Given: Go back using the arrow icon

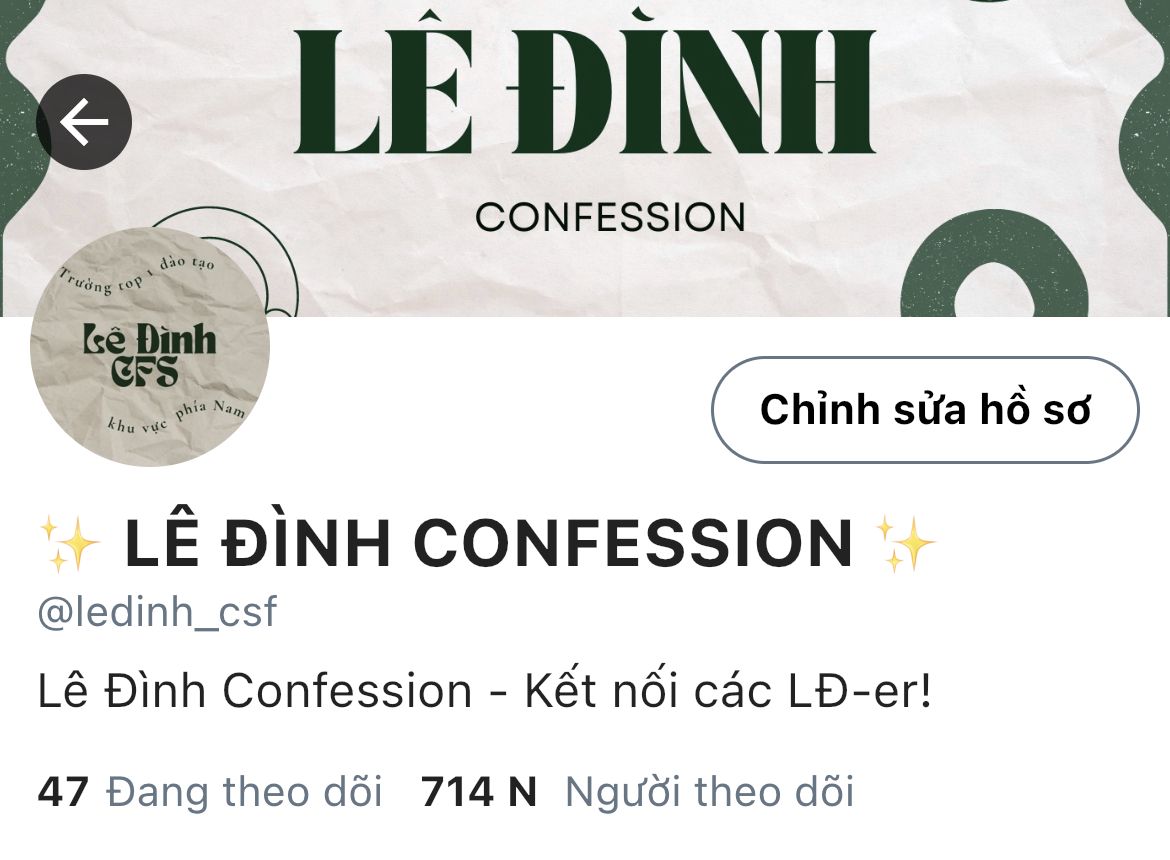Looking at the screenshot, I should [84, 122].
